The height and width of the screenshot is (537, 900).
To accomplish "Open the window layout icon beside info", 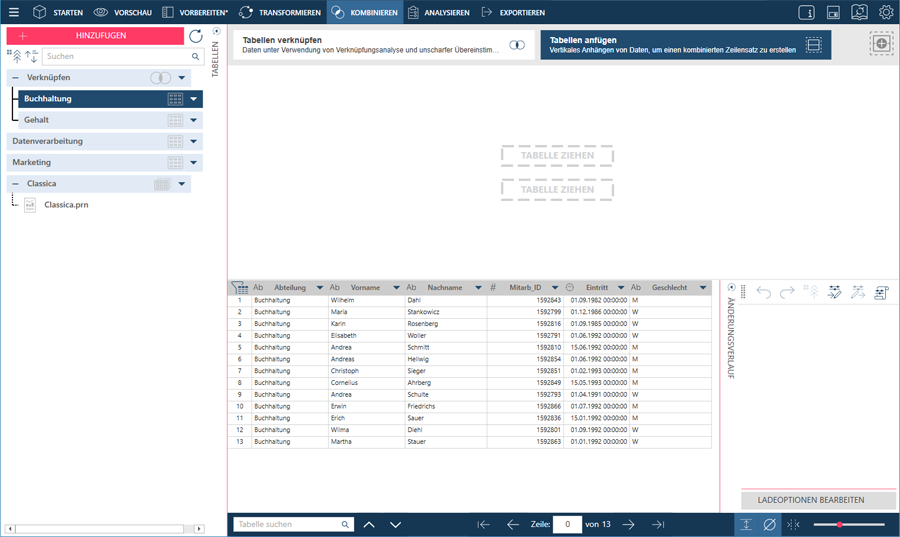I will 833,12.
